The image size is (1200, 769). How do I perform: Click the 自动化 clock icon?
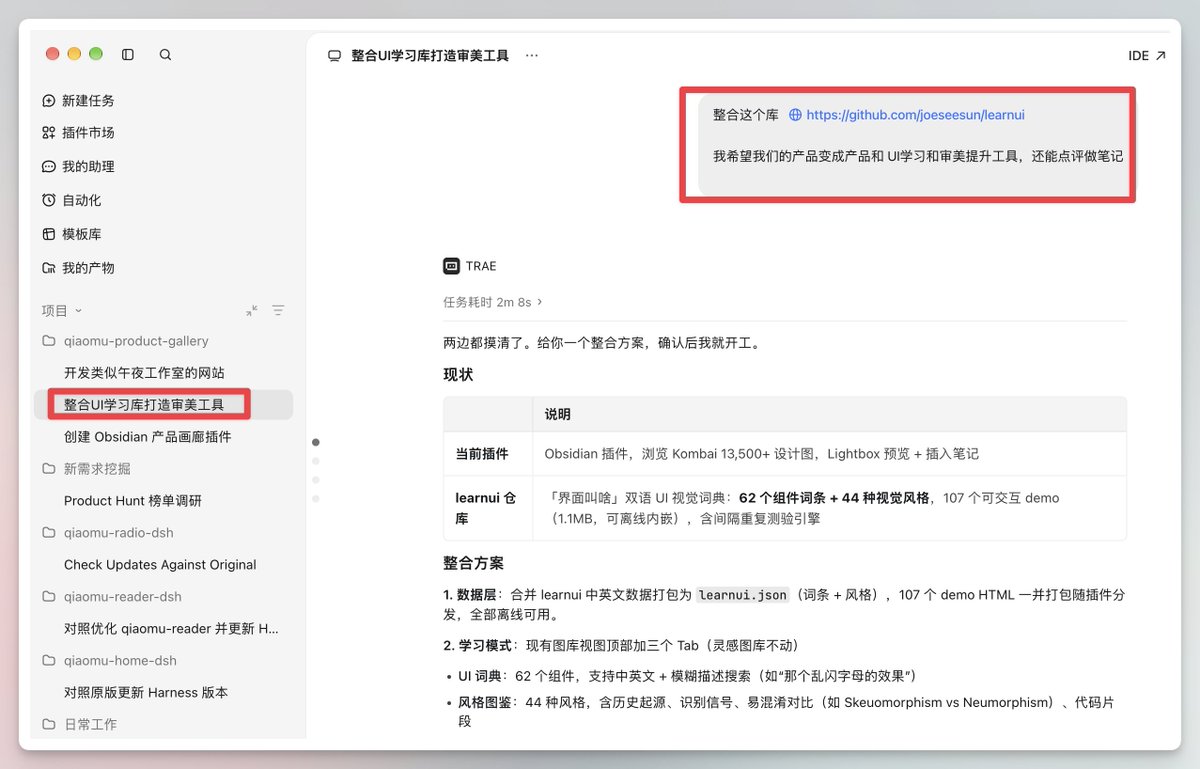49,201
